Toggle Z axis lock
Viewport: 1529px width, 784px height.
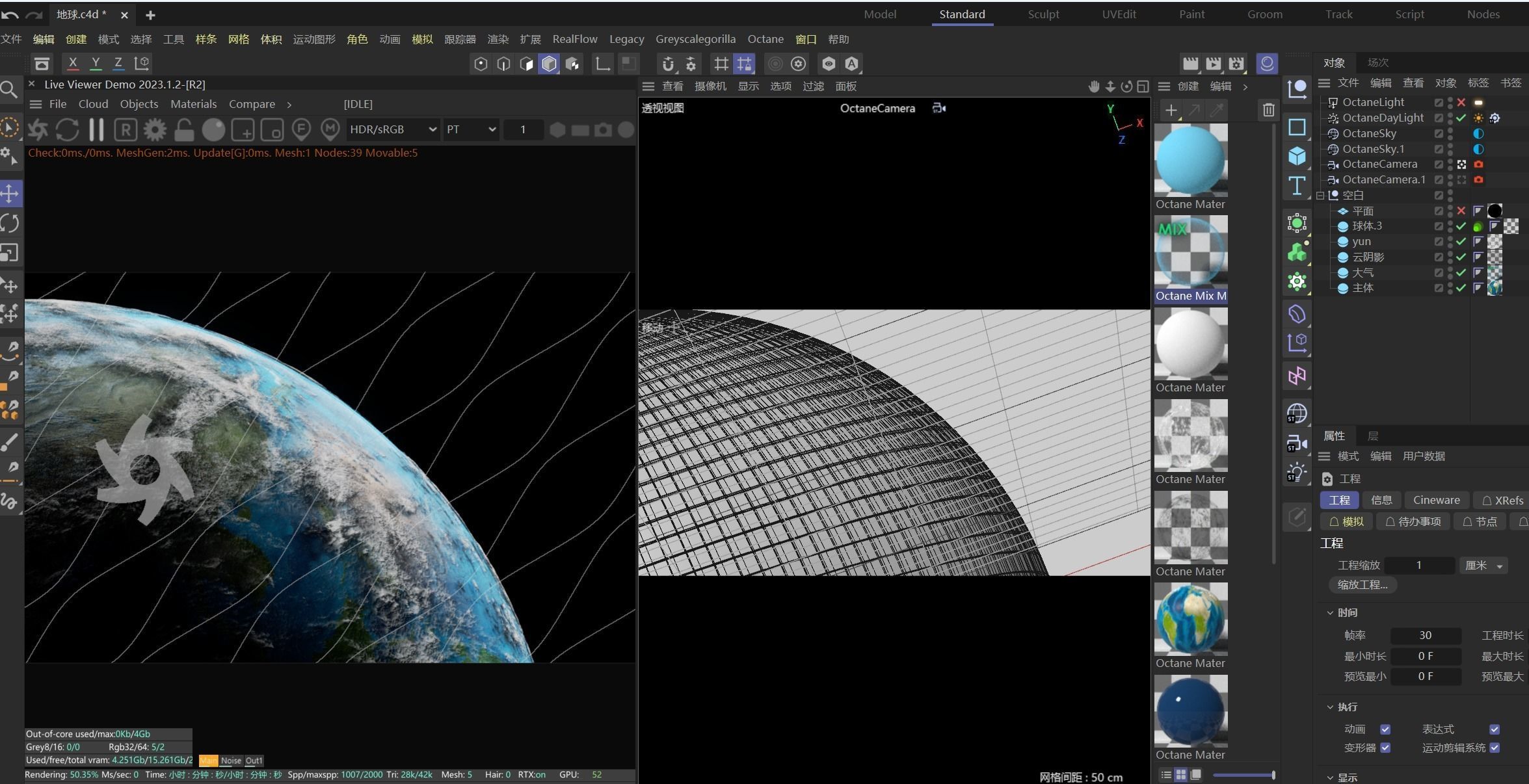tap(118, 63)
